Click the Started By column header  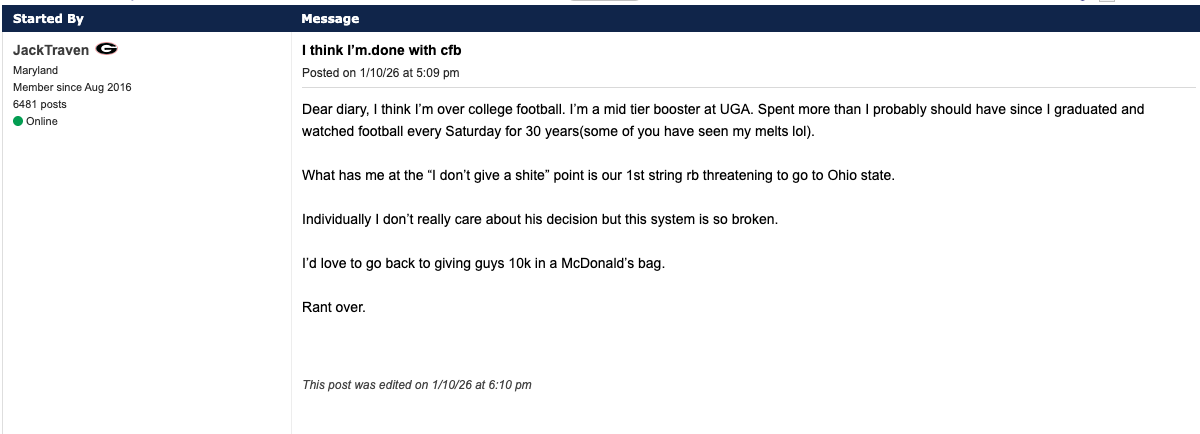coord(48,19)
